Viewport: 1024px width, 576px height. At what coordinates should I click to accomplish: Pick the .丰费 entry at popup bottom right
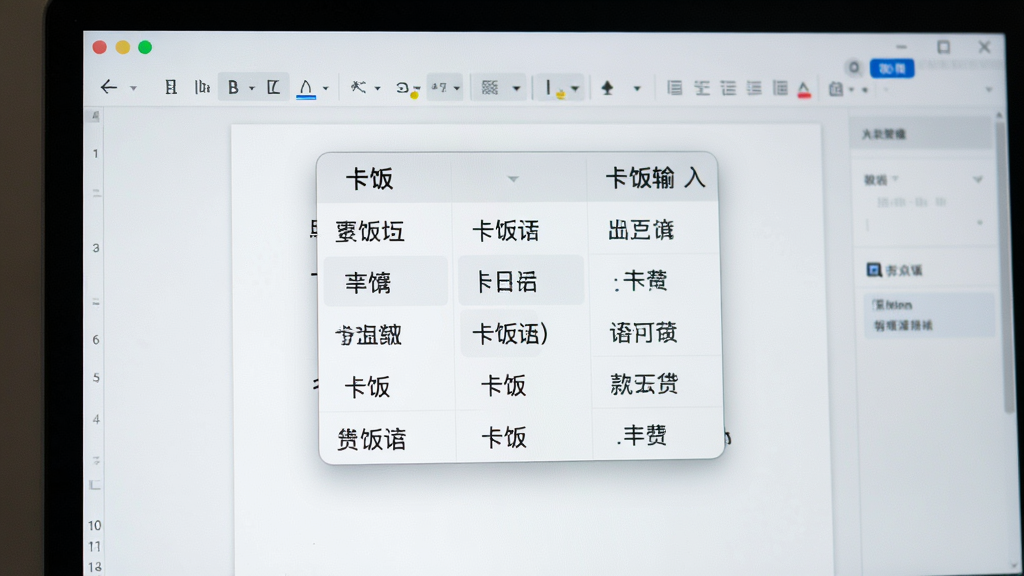pyautogui.click(x=641, y=435)
